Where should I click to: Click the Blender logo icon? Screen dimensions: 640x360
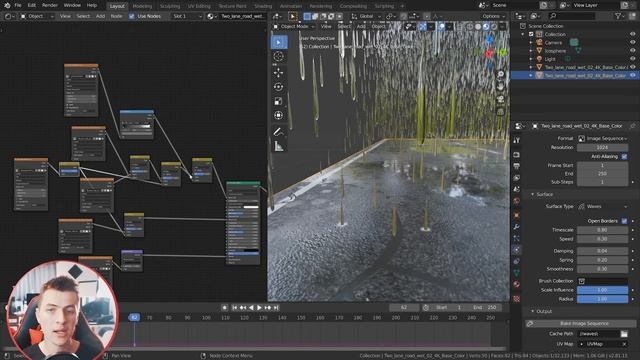tap(7, 5)
